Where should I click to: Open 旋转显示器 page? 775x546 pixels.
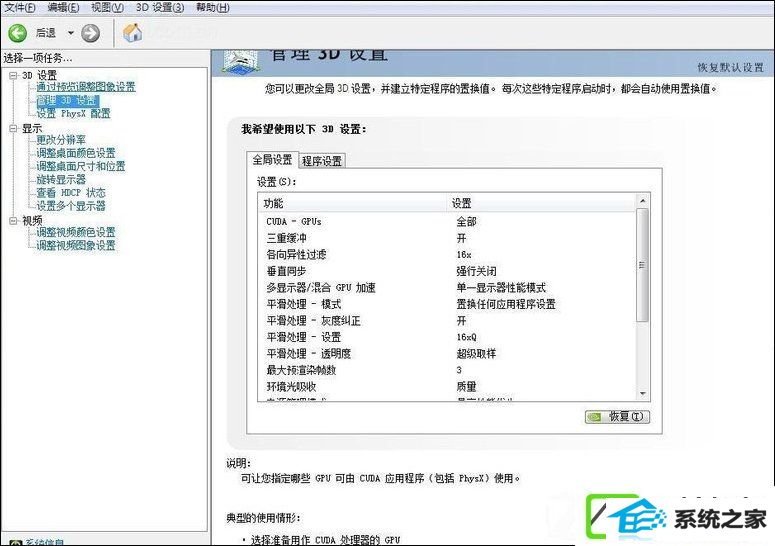pyautogui.click(x=61, y=179)
